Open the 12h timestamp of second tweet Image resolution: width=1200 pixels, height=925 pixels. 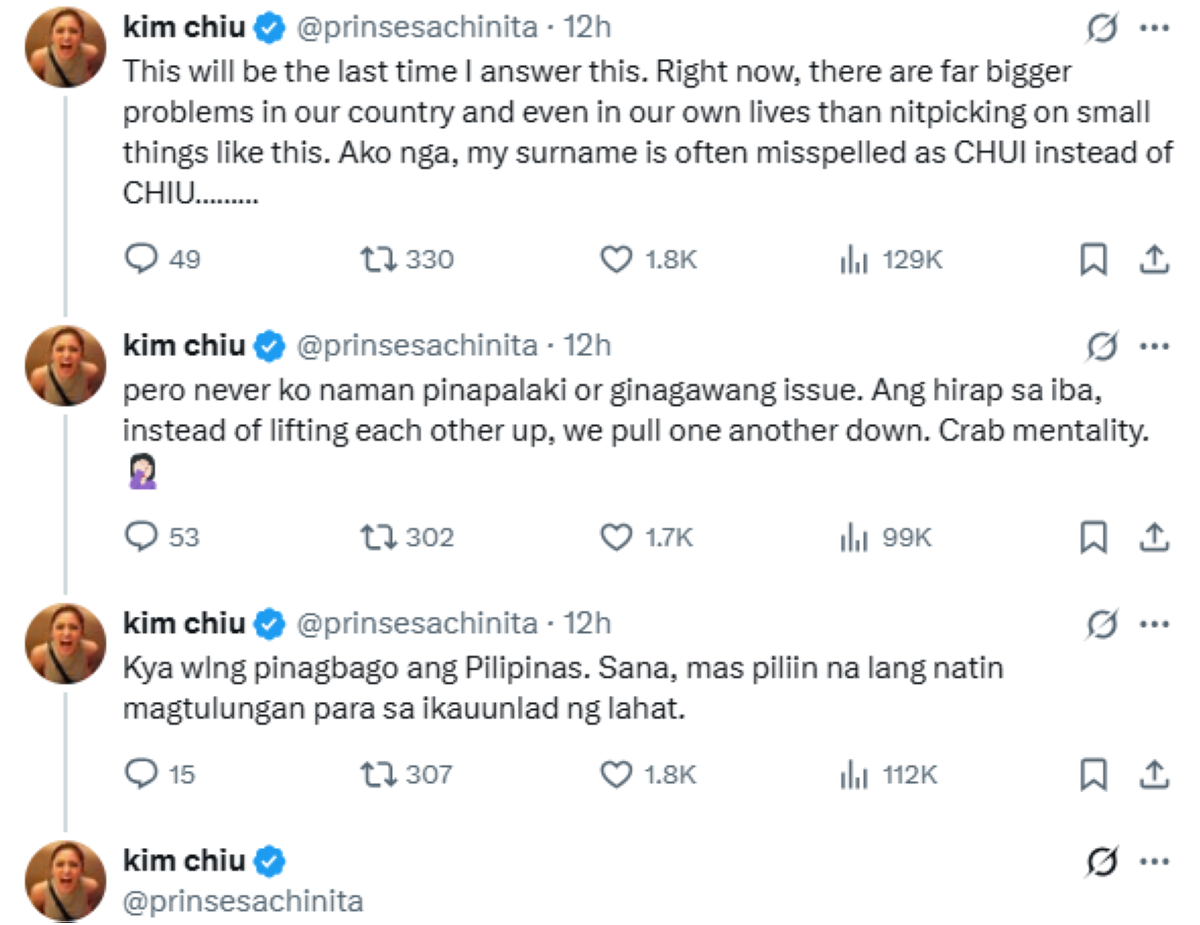tap(587, 346)
